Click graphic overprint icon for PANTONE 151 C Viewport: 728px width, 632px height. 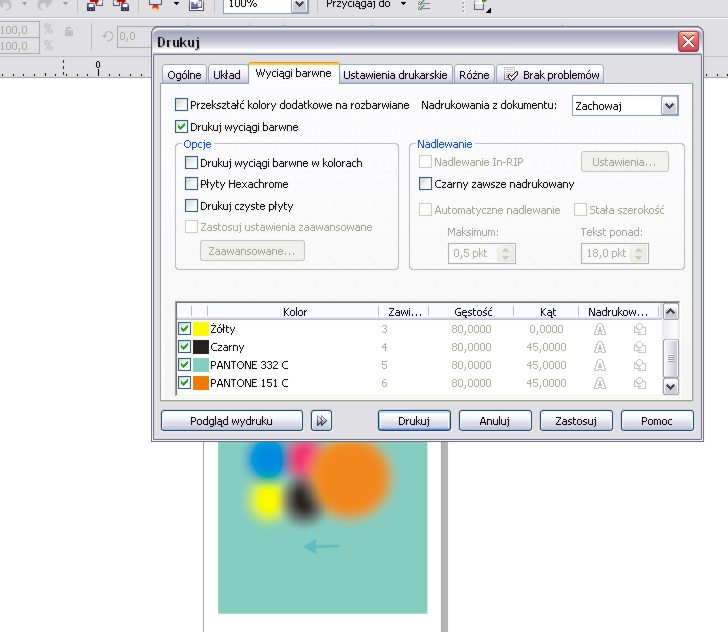tap(638, 383)
